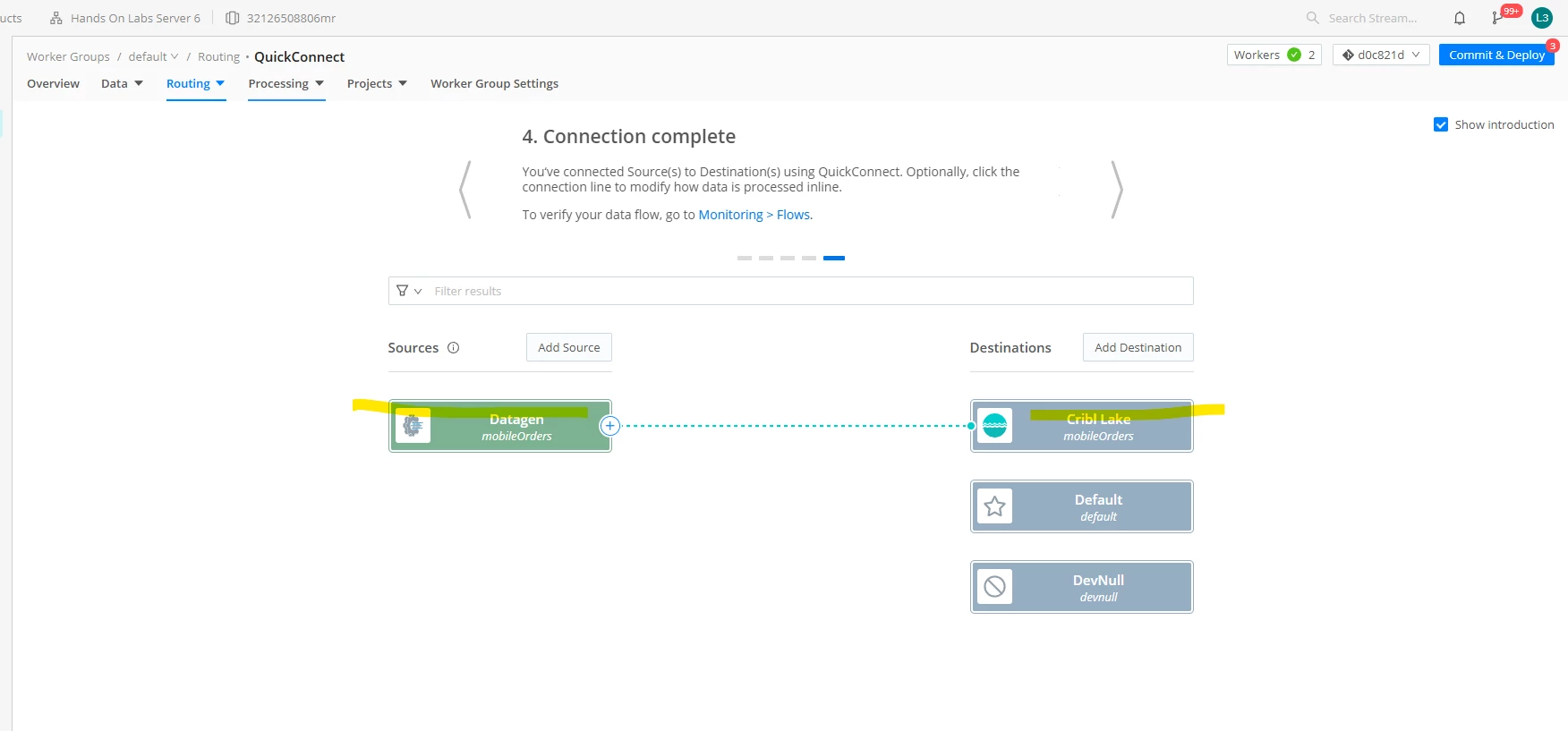1568x731 pixels.
Task: Open the d0c821d version dropdown
Action: [1381, 55]
